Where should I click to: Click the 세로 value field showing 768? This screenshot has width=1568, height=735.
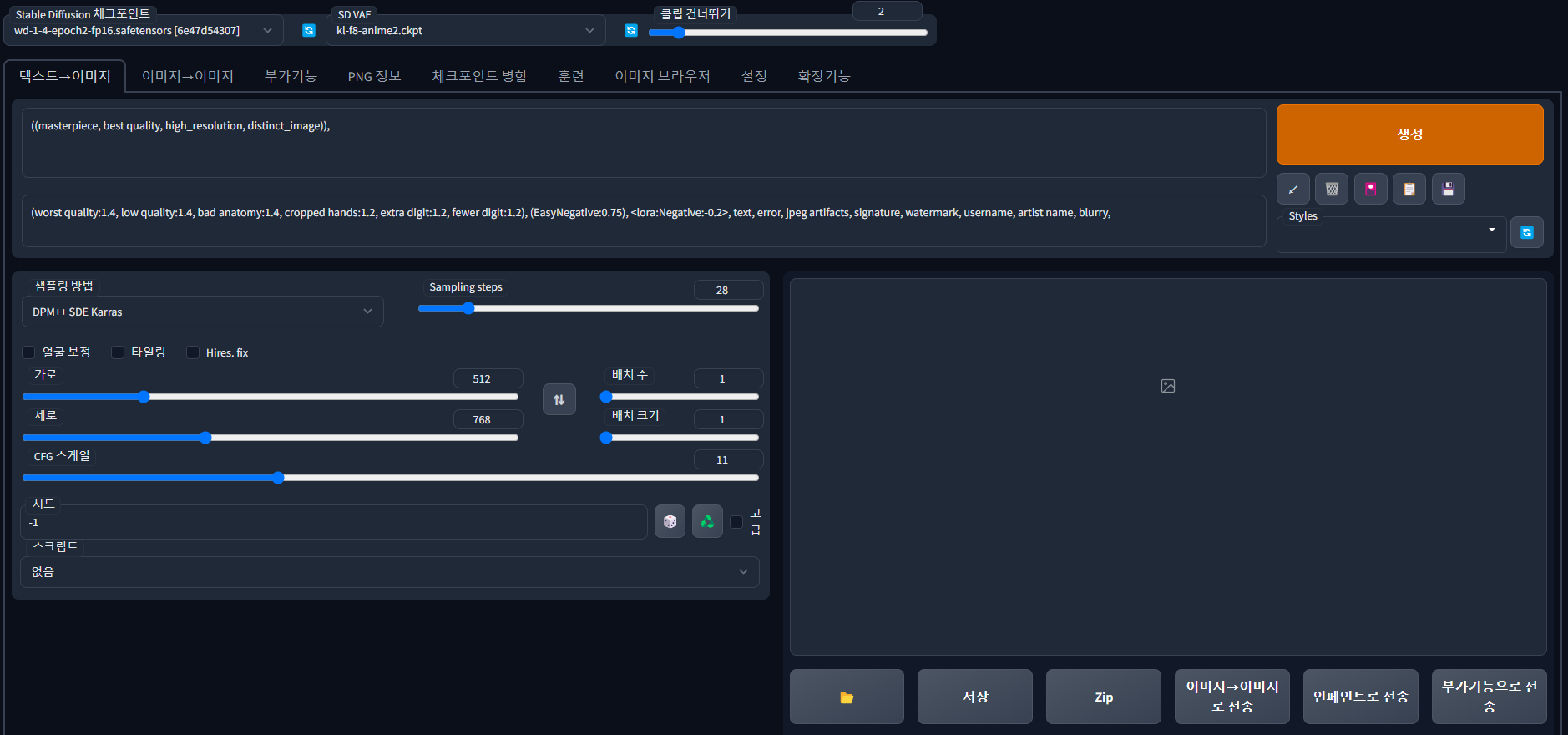click(488, 419)
